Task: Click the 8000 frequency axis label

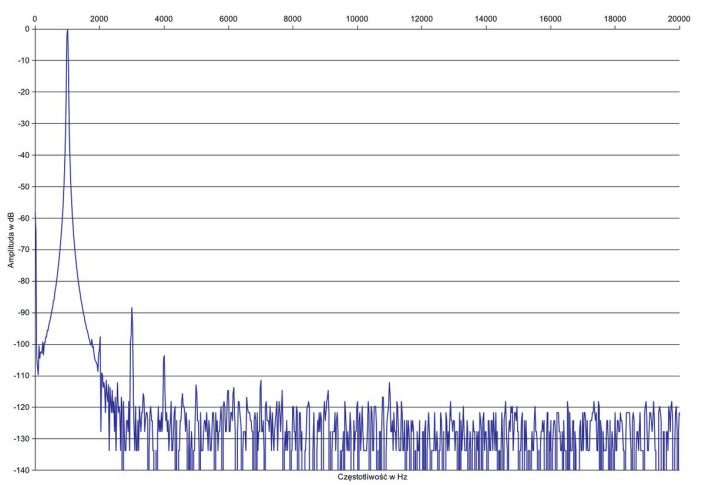Action: [x=293, y=19]
